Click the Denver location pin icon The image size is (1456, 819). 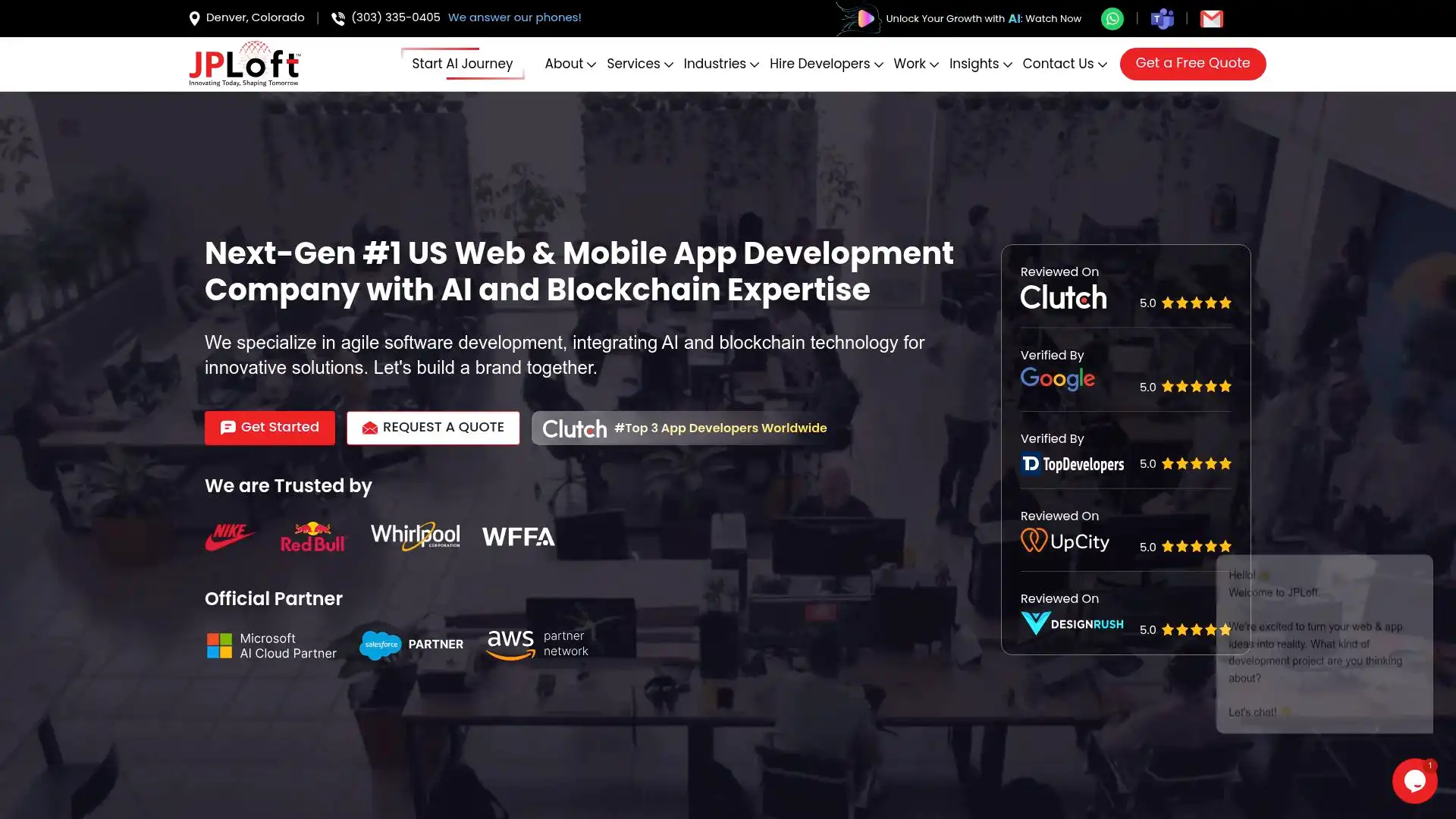tap(195, 19)
